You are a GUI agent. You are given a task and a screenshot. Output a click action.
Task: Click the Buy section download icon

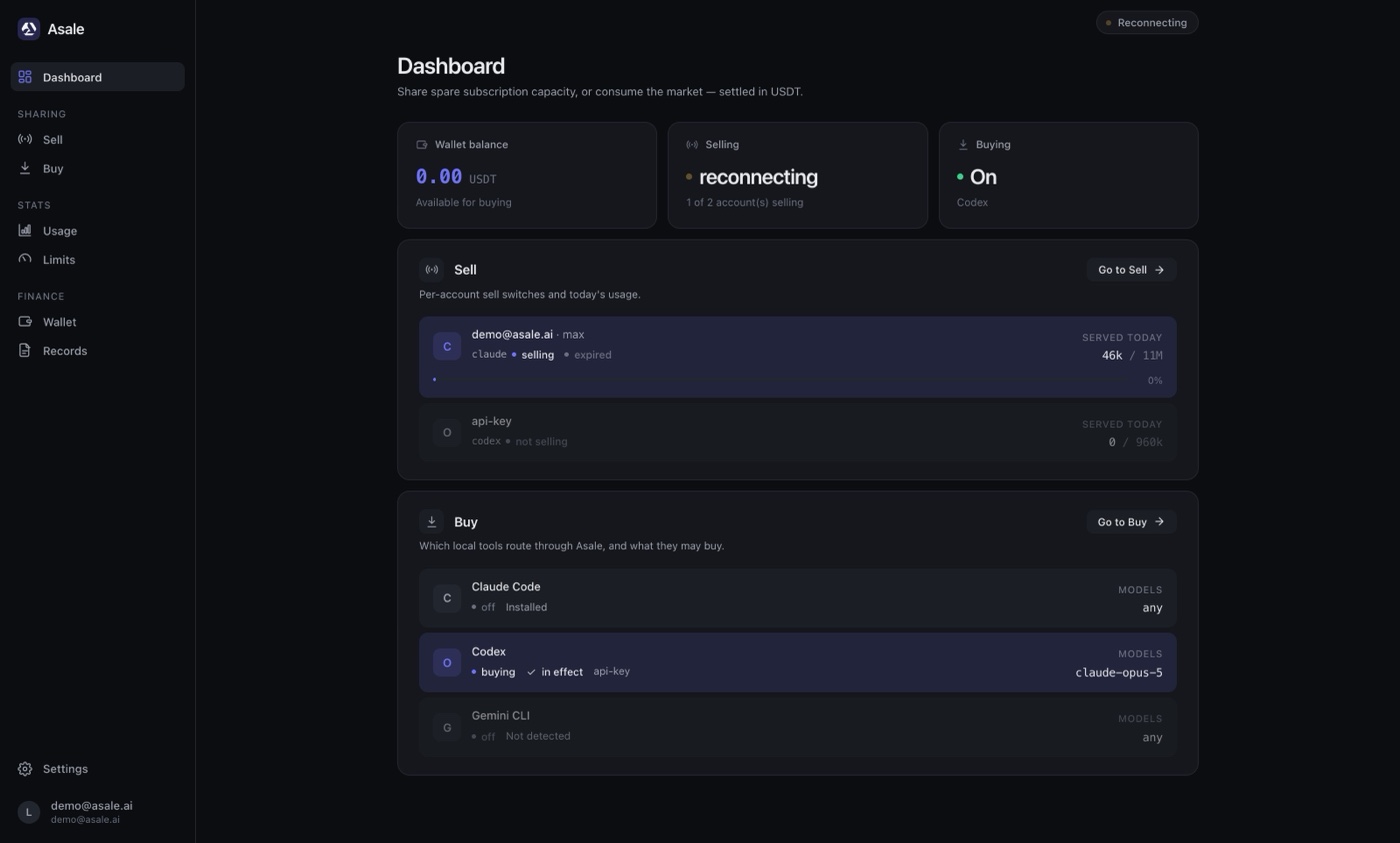pyautogui.click(x=432, y=522)
